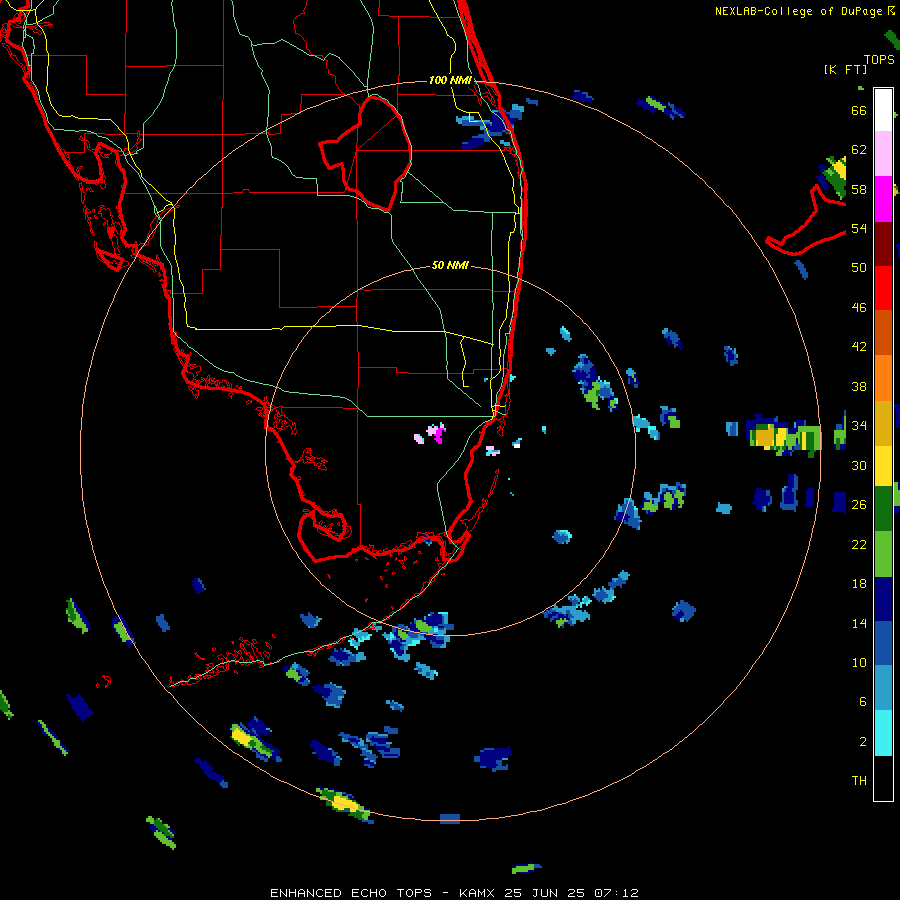
Task: Click the yellow swatch in the legend
Action: coord(883,465)
